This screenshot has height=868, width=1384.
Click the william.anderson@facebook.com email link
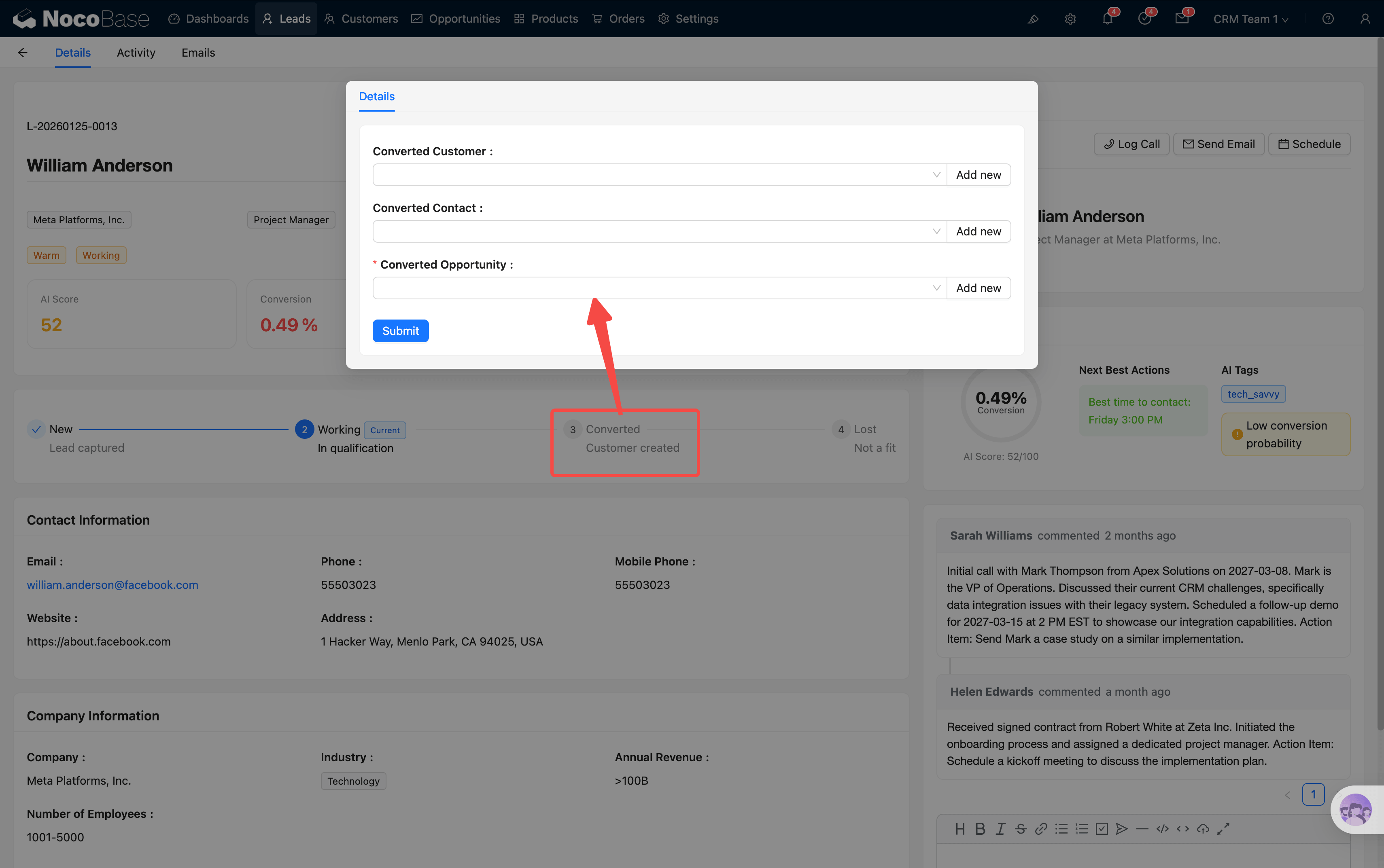[113, 585]
